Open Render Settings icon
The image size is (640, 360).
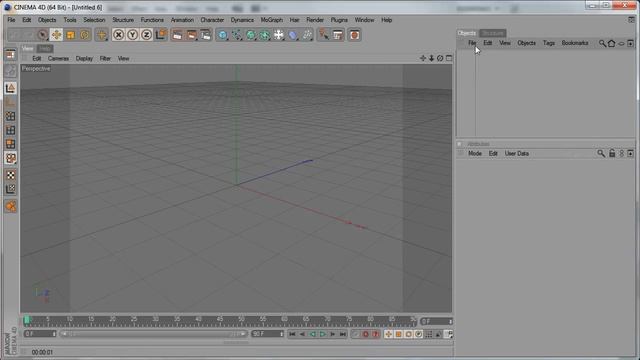[206, 35]
